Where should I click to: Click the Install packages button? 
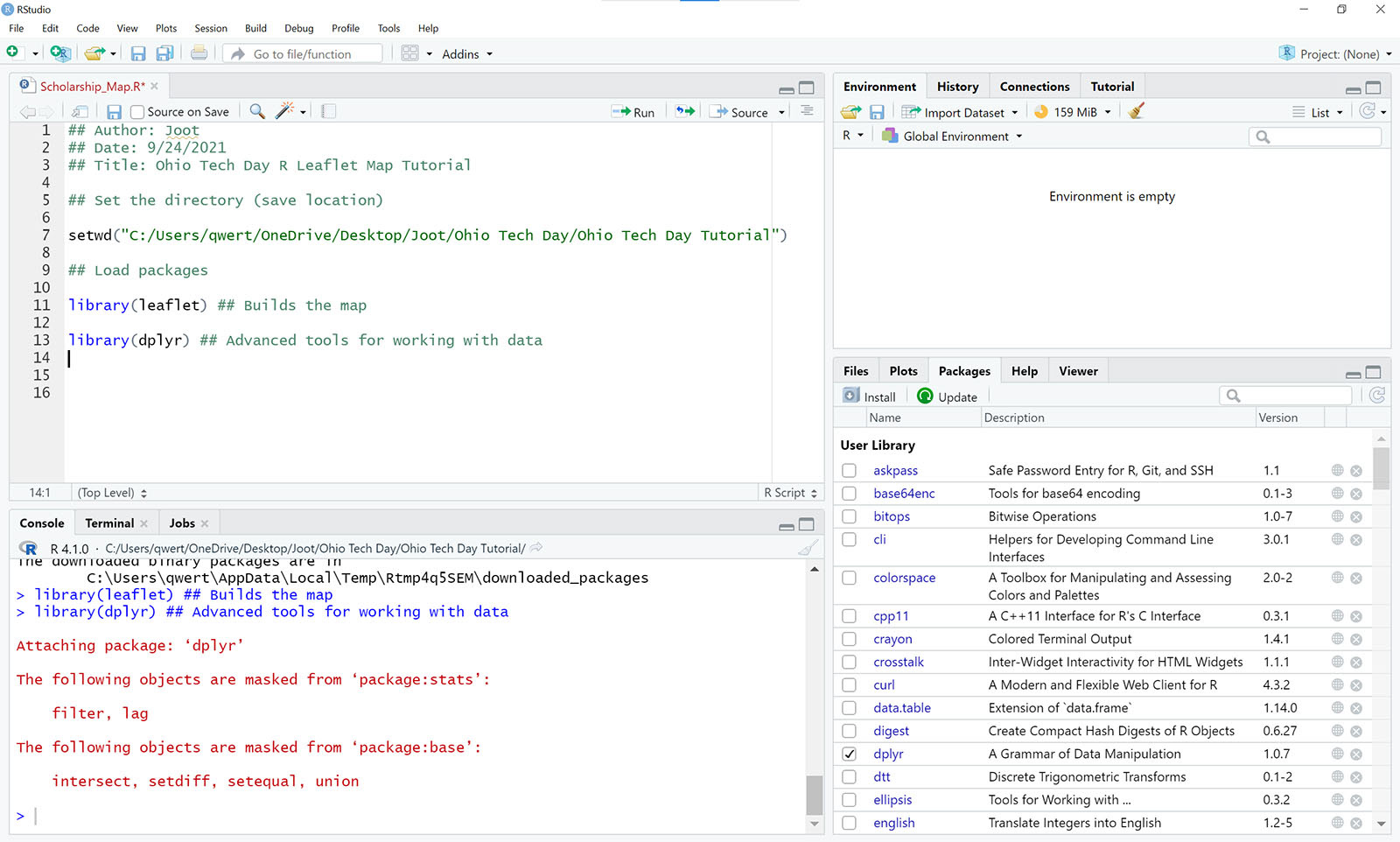869,396
